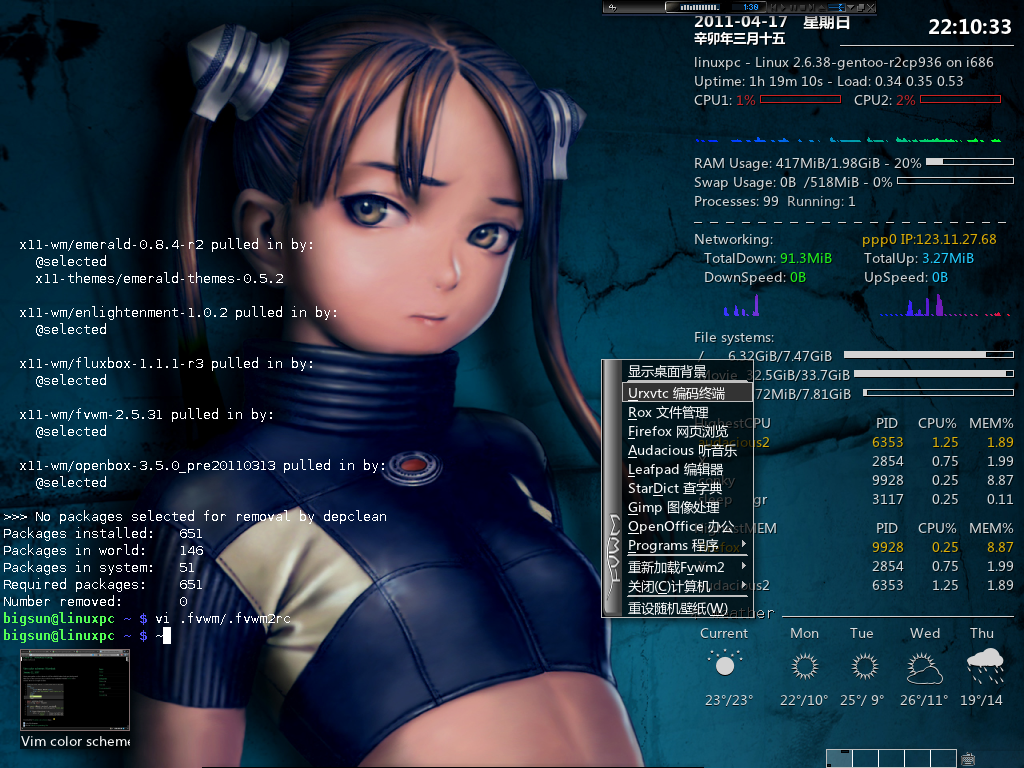Expand the 关闭(C)计算机 submenu arrow
This screenshot has height=768, width=1024.
[x=744, y=584]
